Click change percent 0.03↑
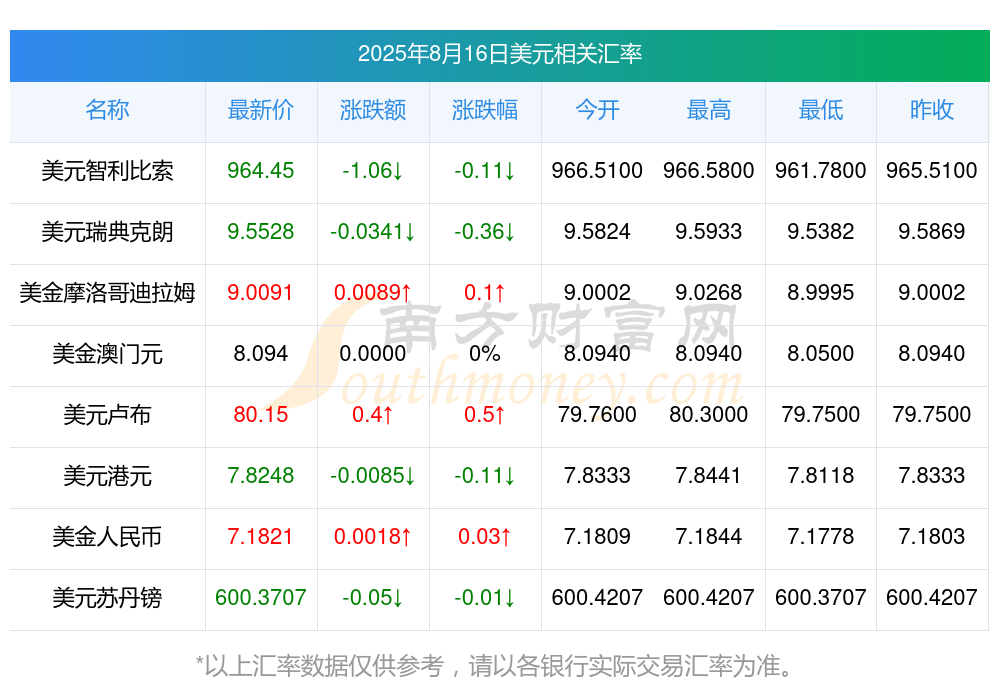Image resolution: width=1000 pixels, height=698 pixels. [485, 536]
